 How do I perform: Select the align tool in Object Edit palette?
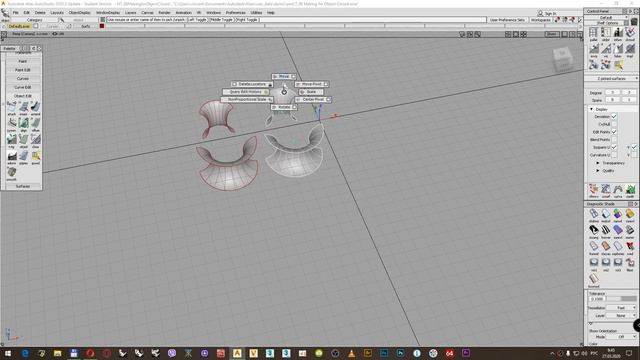(x=24, y=123)
